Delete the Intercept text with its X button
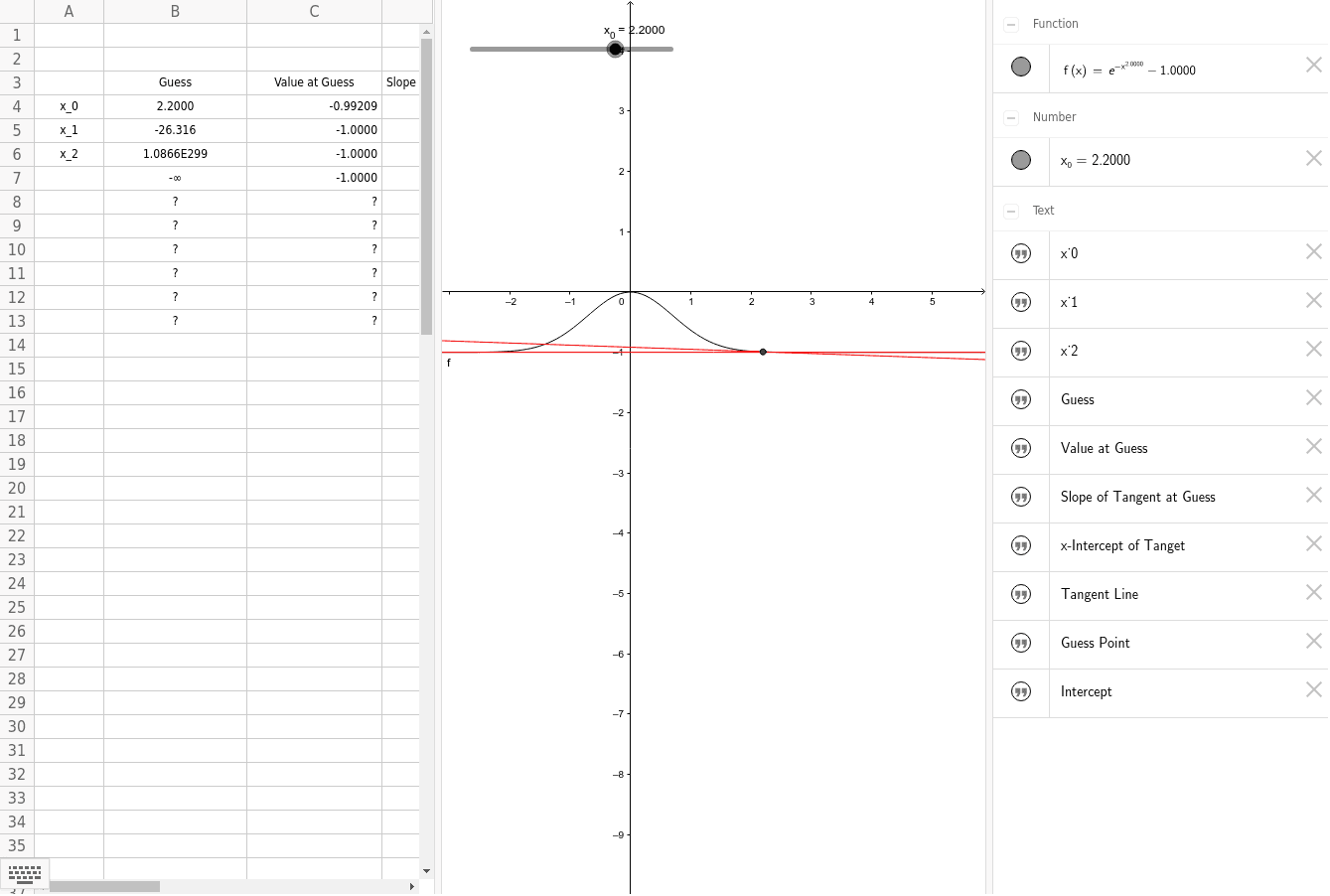Viewport: 1330px width, 896px height. tap(1313, 689)
